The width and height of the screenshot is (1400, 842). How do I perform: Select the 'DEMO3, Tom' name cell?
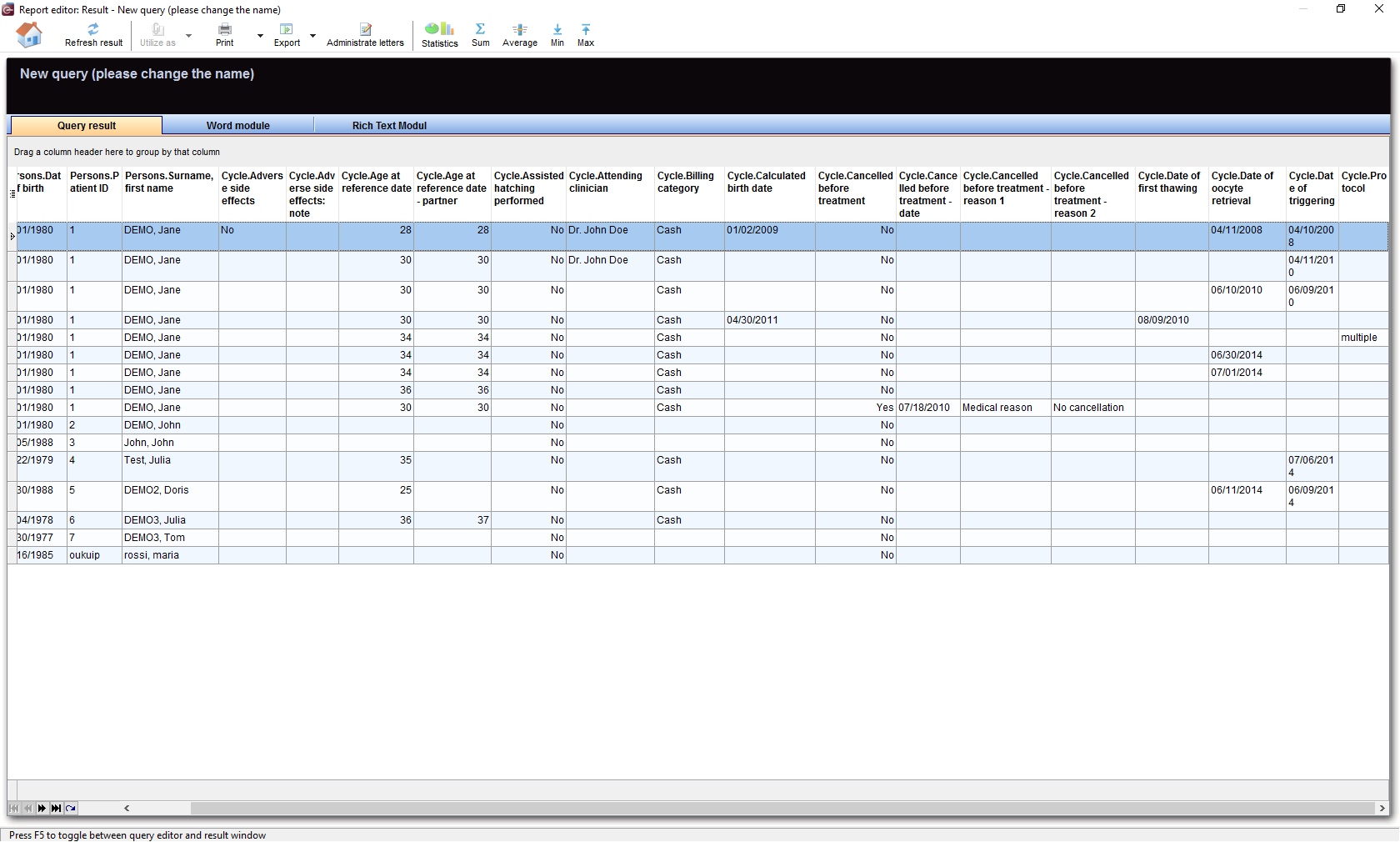point(170,538)
